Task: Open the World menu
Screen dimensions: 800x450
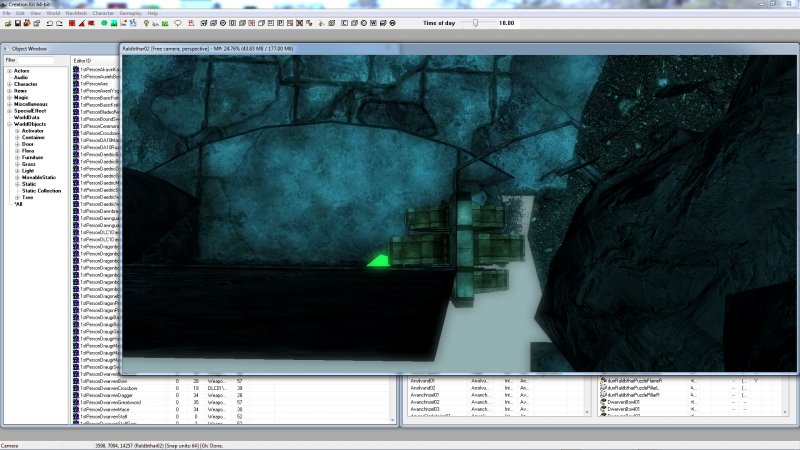Action: click(53, 13)
